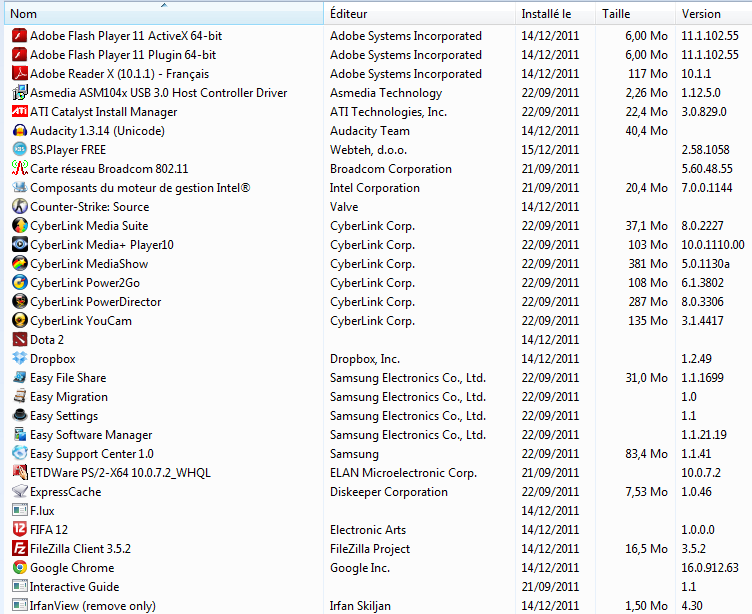Viewport: 752px width, 614px height.
Task: Select the Easy Support Center icon
Action: [x=20, y=454]
